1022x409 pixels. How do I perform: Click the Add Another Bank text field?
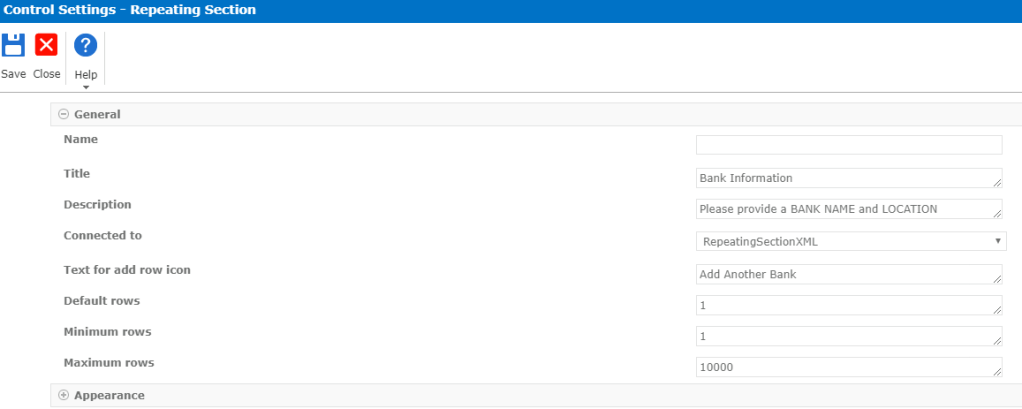(x=845, y=274)
